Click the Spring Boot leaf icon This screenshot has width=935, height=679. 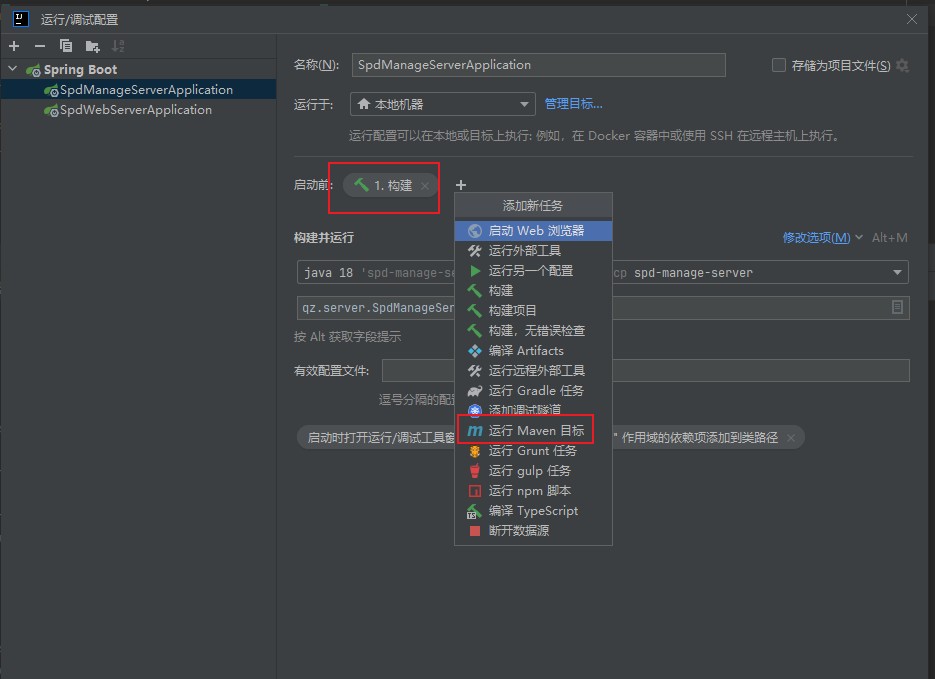33,70
